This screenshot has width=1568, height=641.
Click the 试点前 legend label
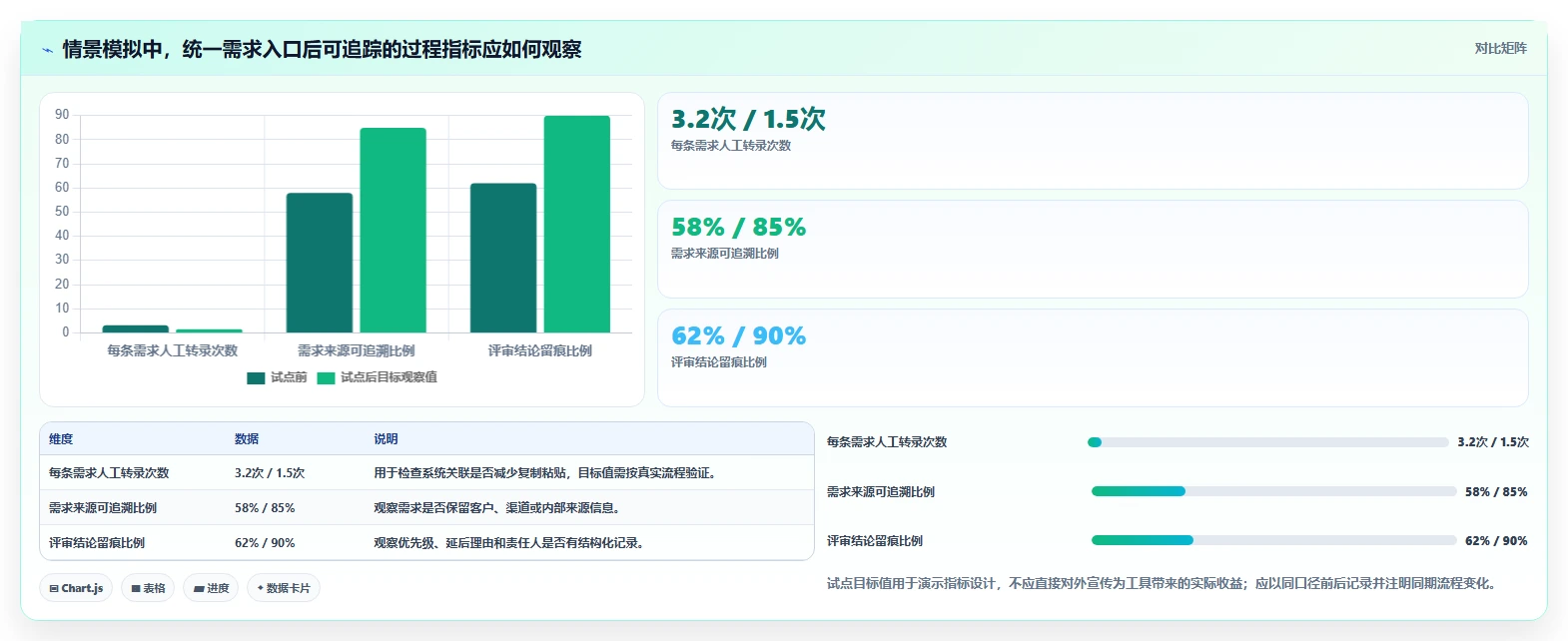(289, 377)
